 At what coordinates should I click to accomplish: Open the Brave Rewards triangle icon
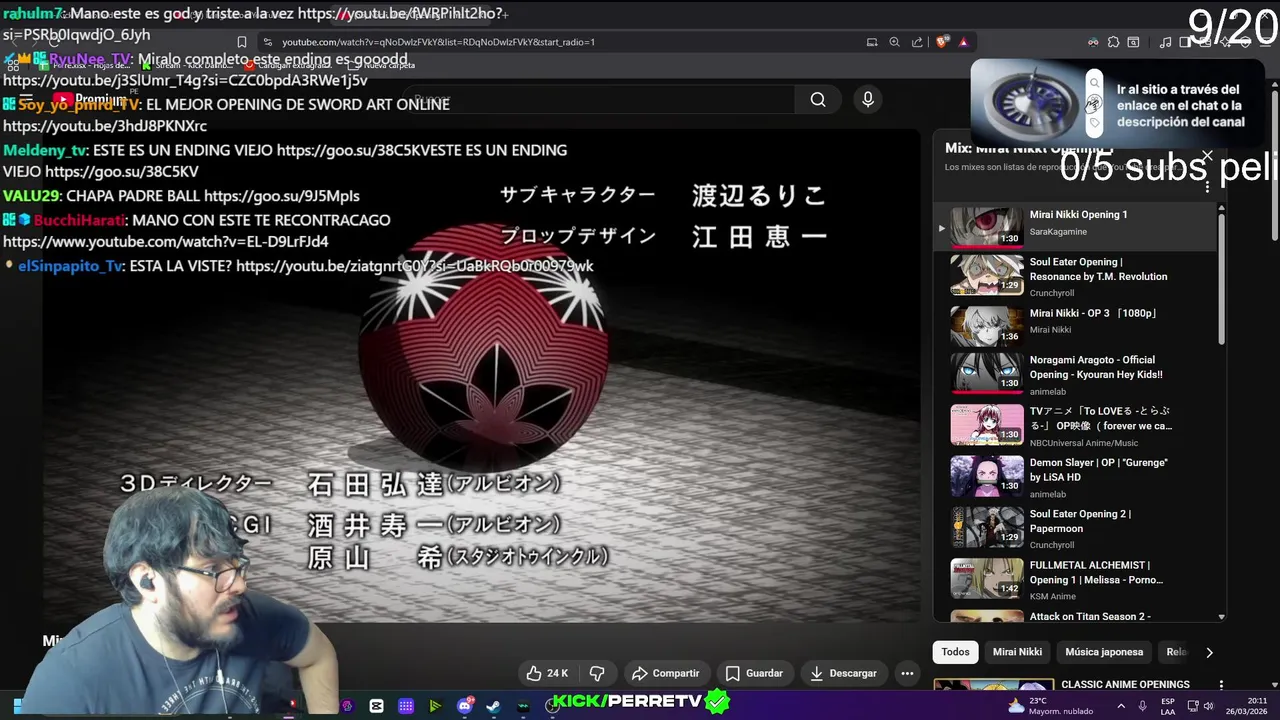click(x=963, y=42)
